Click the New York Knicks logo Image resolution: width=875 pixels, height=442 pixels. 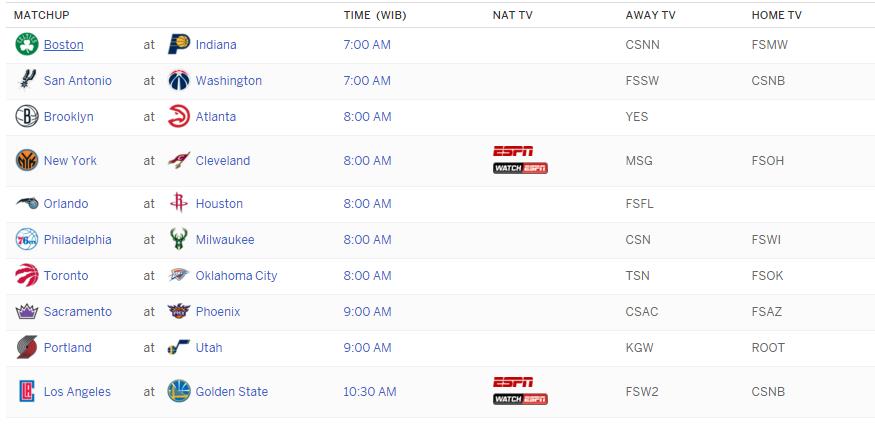tap(27, 161)
